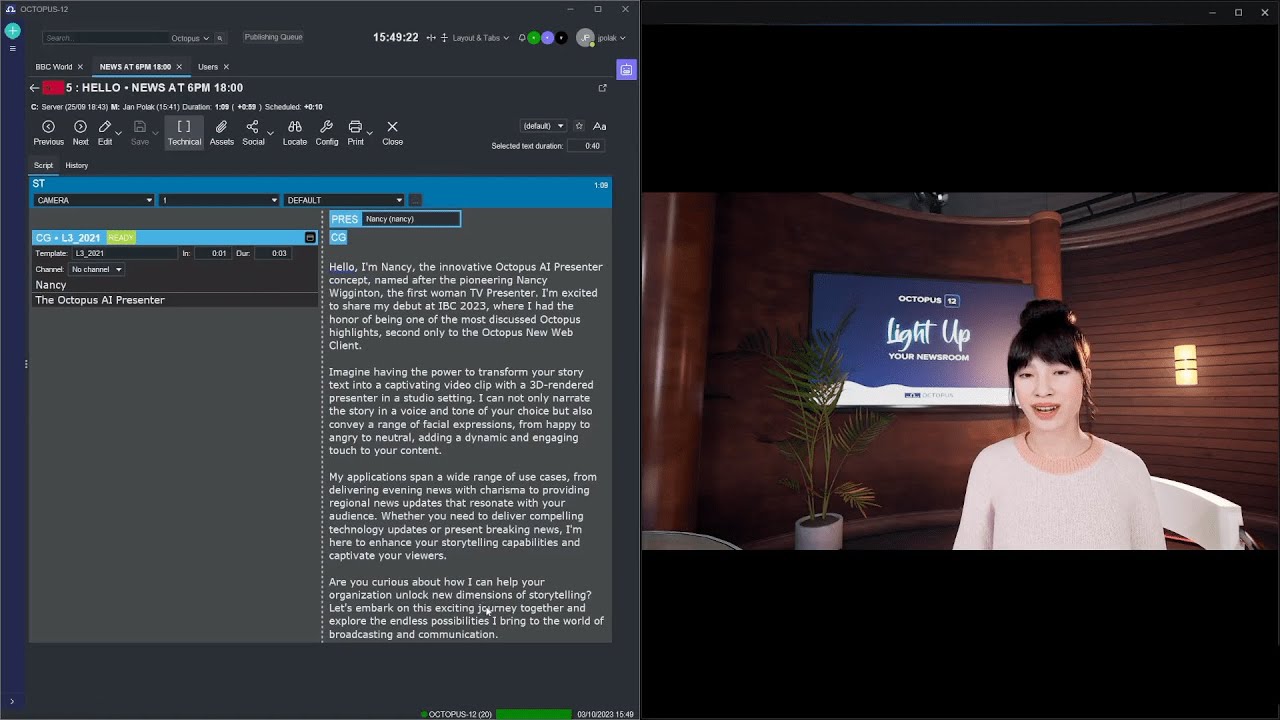This screenshot has width=1280, height=720.
Task: Open the purple AI assistant robot icon
Action: pyautogui.click(x=626, y=70)
